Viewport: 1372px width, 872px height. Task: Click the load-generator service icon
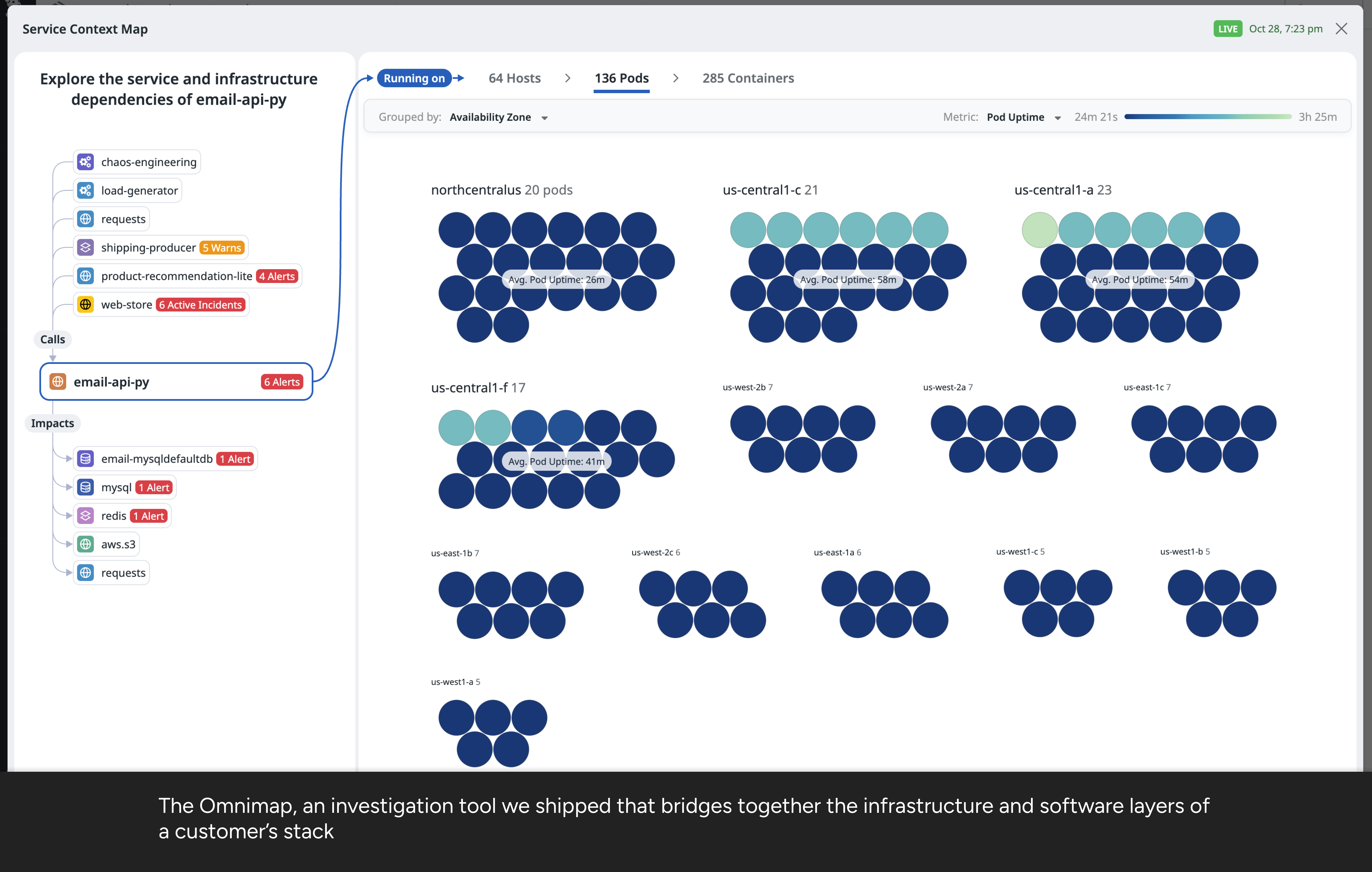(x=85, y=190)
